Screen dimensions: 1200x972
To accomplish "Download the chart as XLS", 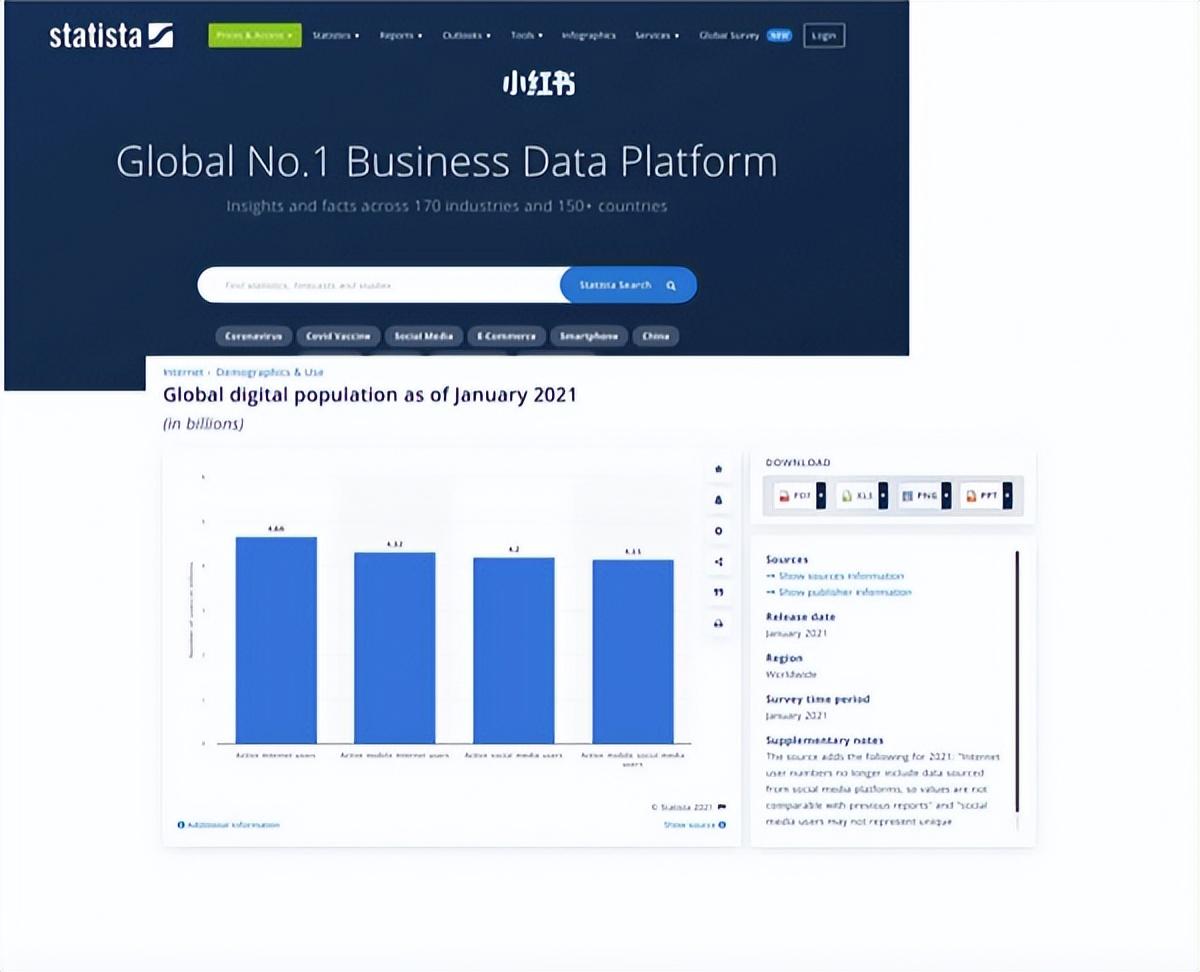I will [860, 496].
